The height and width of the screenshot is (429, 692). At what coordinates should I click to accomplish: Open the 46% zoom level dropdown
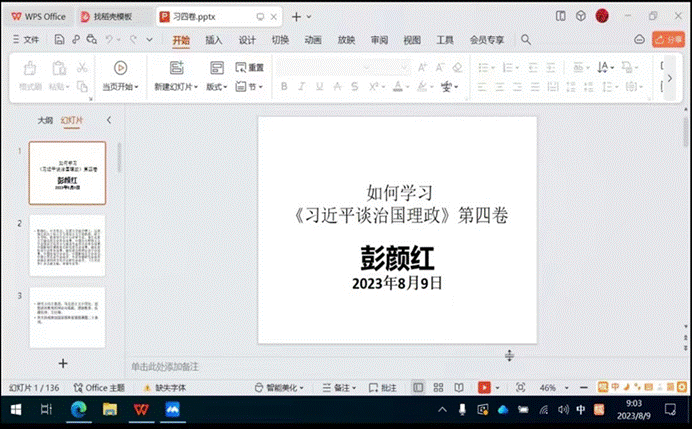pos(551,387)
